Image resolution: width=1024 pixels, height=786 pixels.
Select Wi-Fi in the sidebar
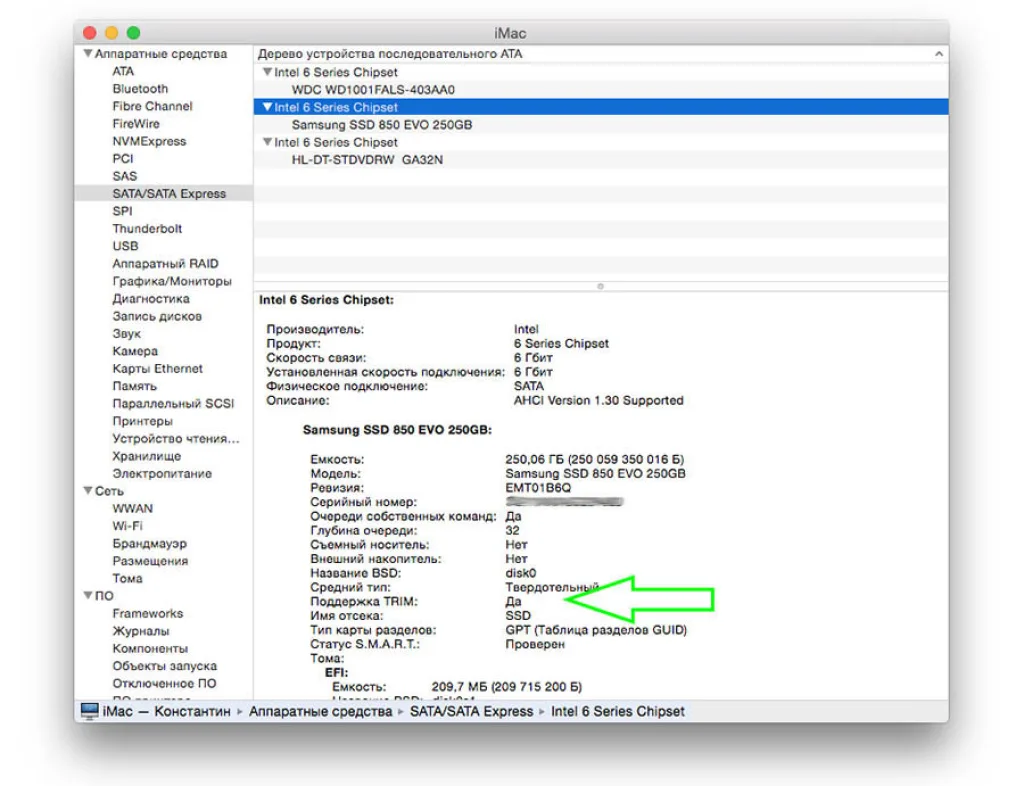click(127, 526)
